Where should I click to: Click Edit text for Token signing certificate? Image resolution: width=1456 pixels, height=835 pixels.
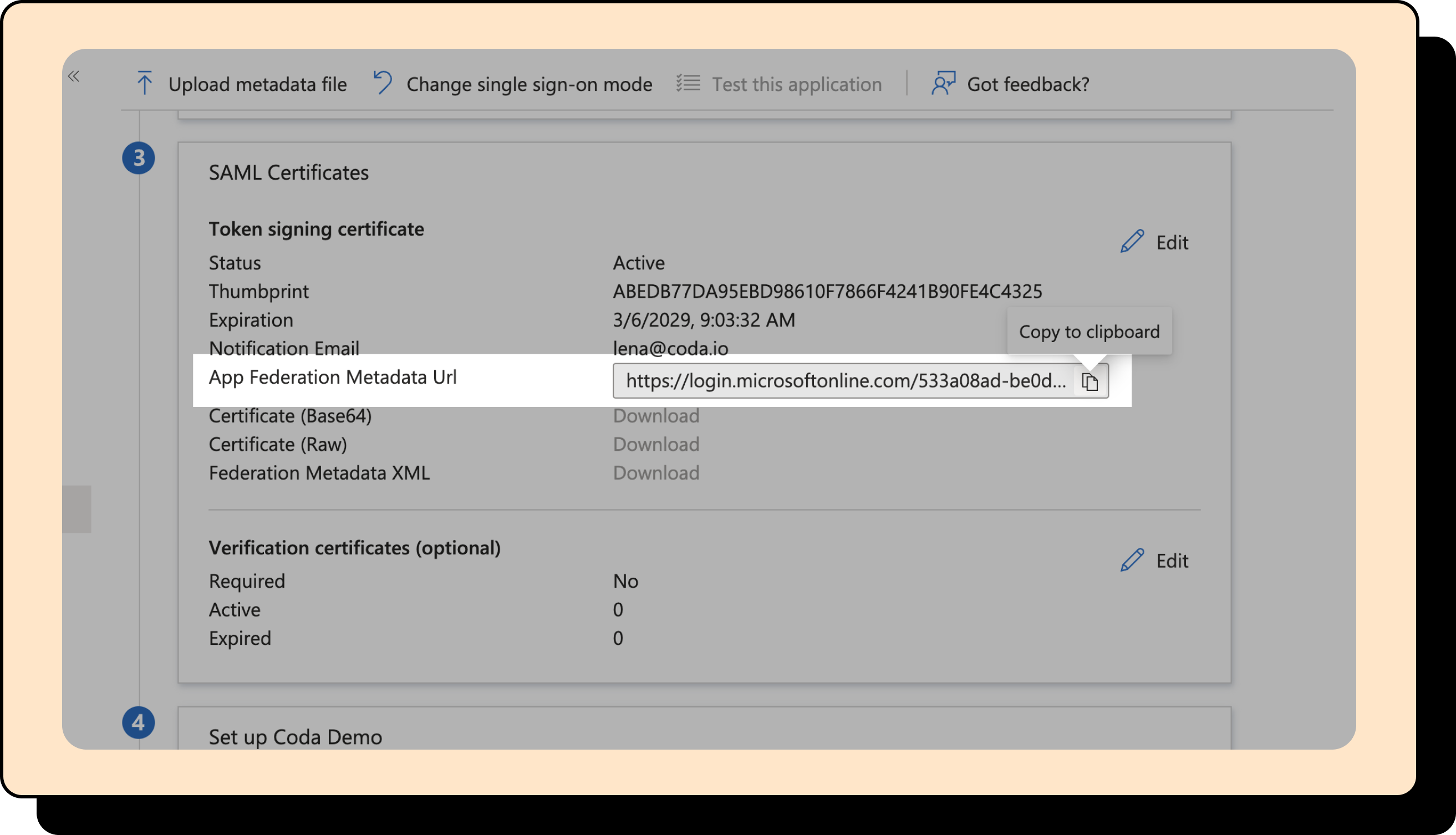(x=1172, y=243)
